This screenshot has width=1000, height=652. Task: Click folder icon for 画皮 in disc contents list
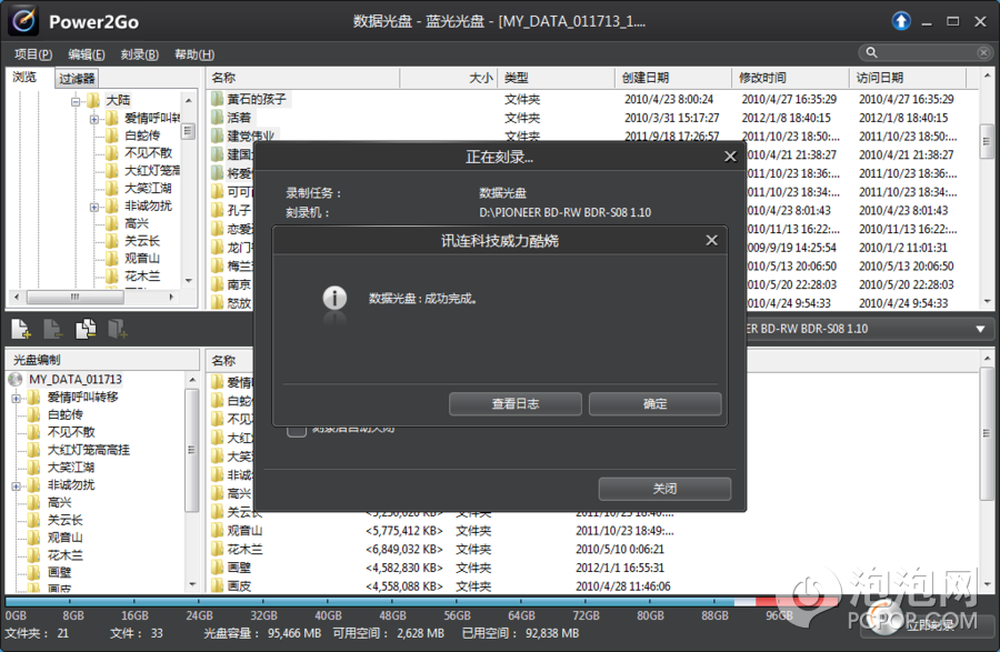(217, 586)
